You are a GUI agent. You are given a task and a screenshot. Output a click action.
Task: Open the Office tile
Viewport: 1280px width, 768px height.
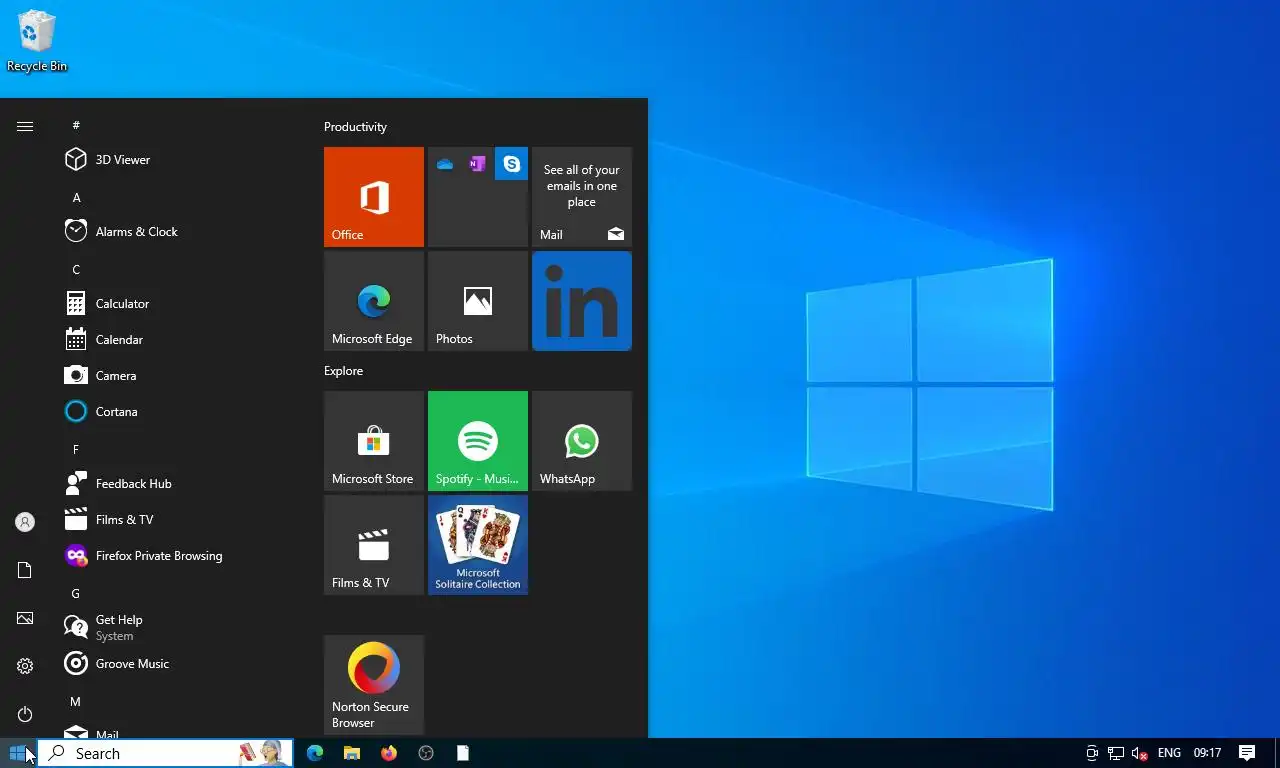pos(374,197)
